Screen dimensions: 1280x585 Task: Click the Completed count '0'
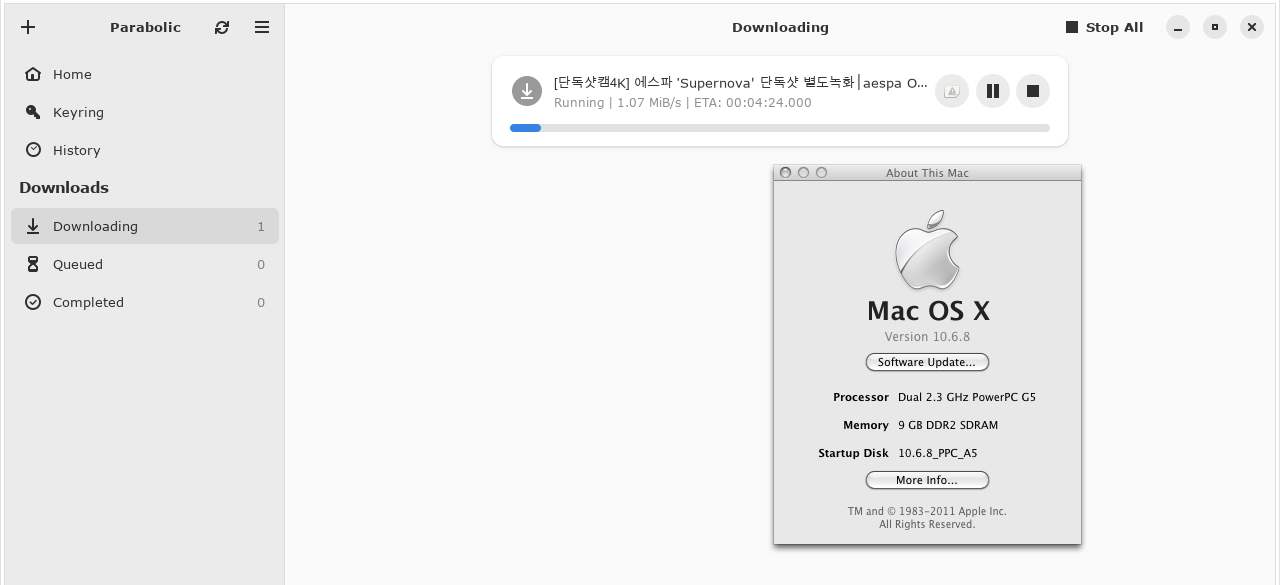pos(261,302)
